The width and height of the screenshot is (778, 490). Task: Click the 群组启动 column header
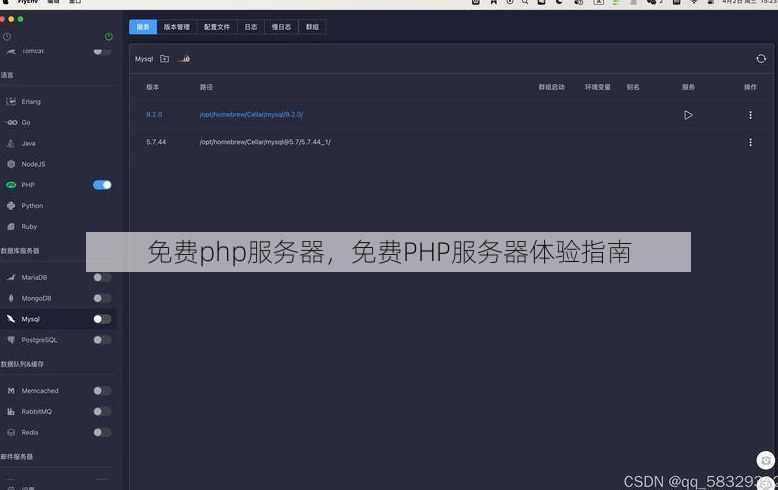tap(551, 87)
